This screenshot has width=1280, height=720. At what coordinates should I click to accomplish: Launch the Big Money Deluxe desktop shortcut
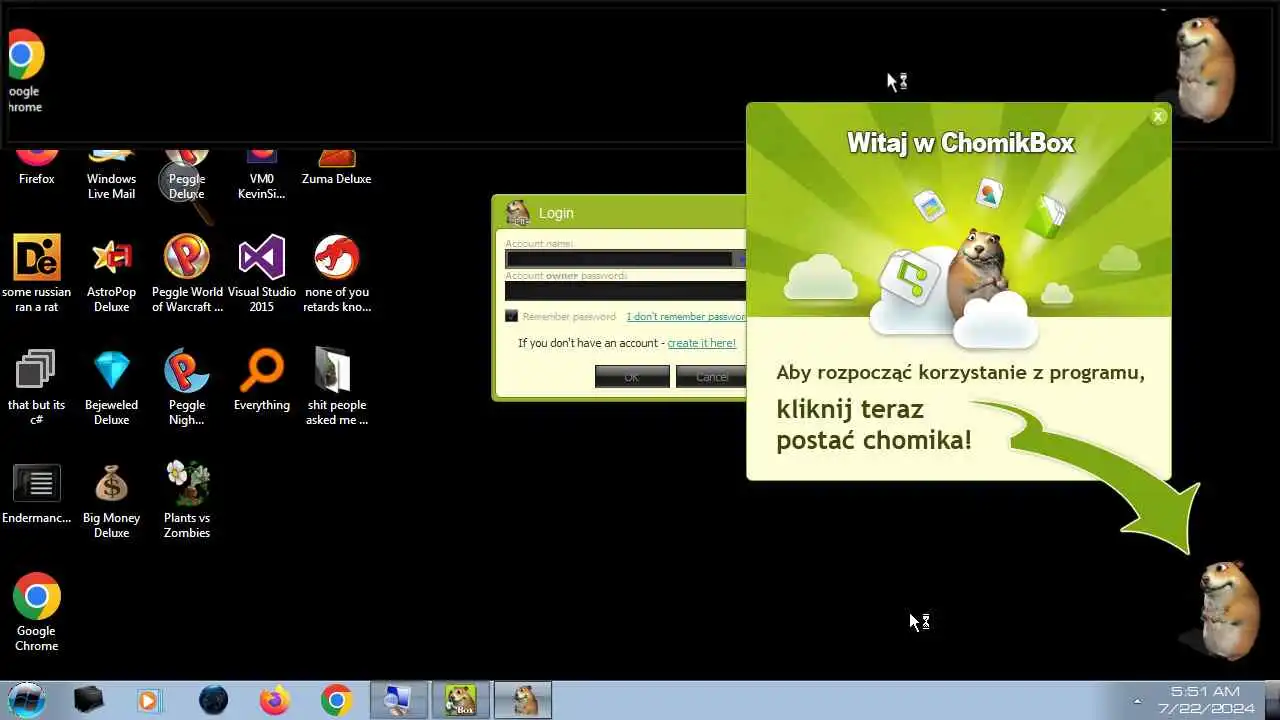point(112,500)
